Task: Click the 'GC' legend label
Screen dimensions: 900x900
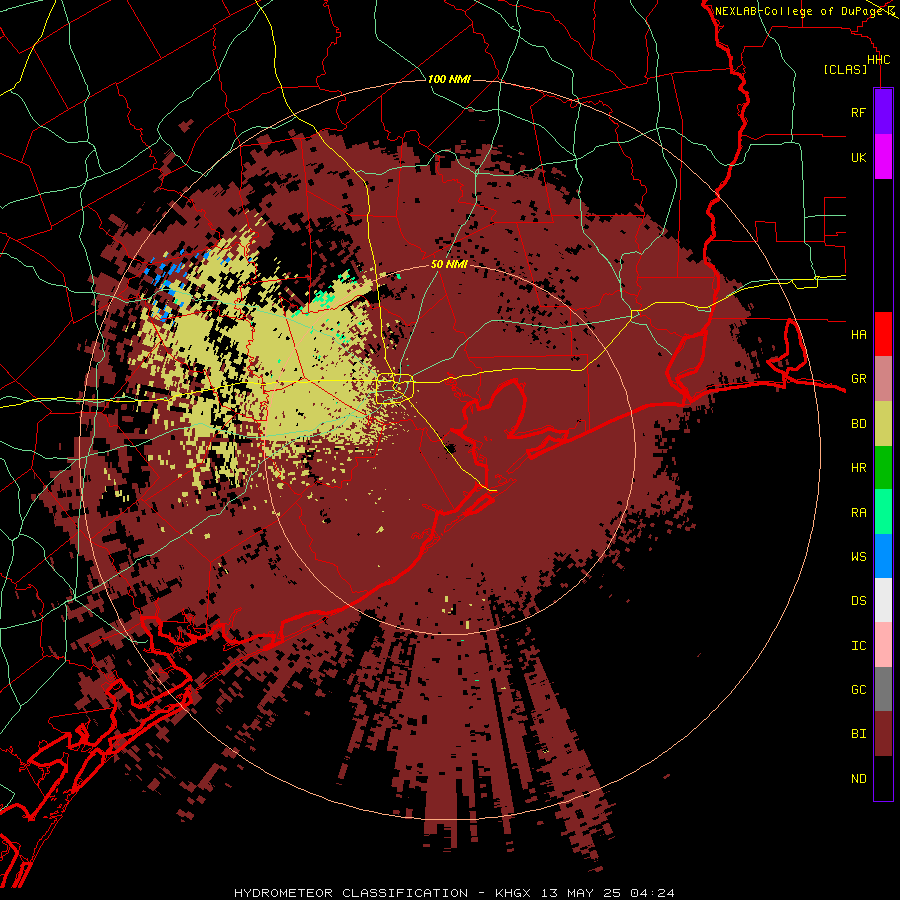Action: click(x=858, y=689)
